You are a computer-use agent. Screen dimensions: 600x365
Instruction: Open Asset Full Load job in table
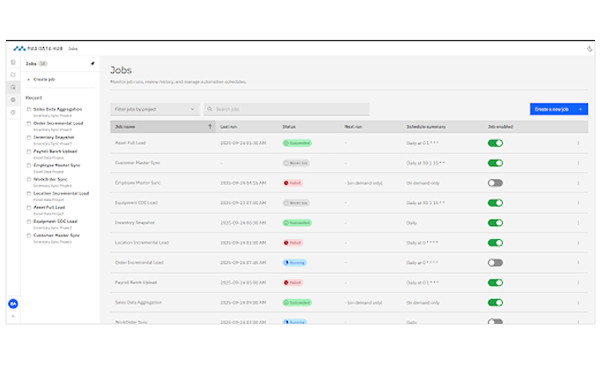point(130,143)
